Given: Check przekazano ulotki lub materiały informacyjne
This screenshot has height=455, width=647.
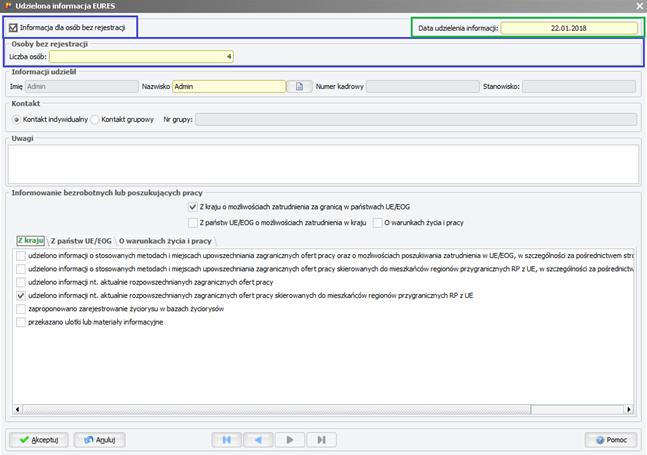Looking at the screenshot, I should [x=21, y=322].
